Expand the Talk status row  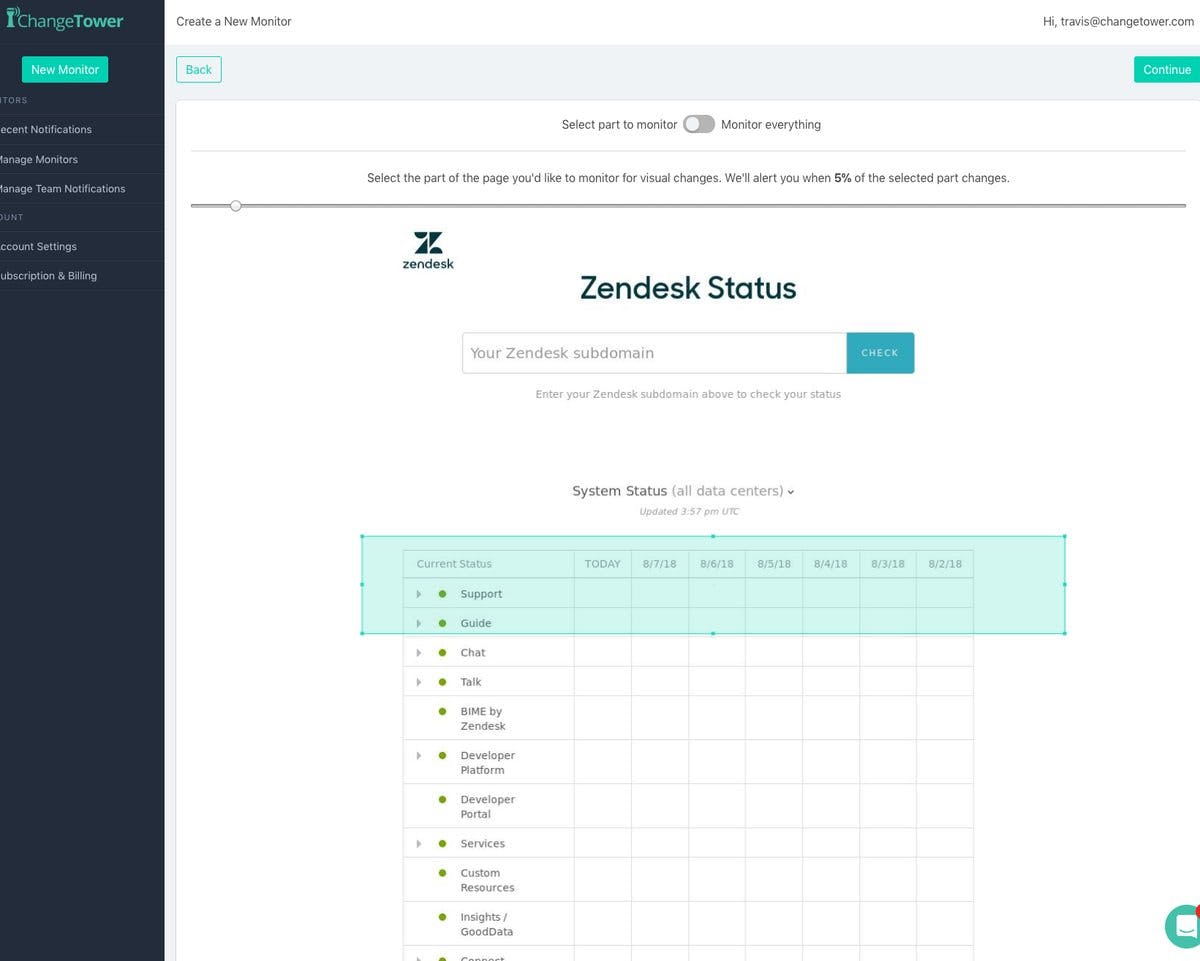(419, 682)
